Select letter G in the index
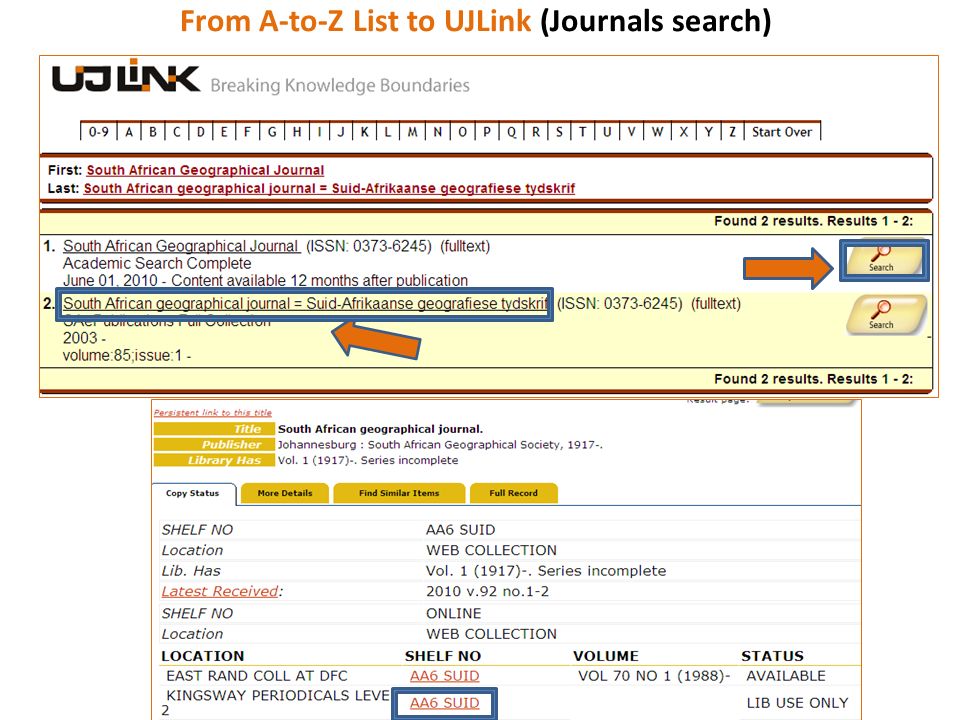This screenshot has height=720, width=960. [x=272, y=132]
